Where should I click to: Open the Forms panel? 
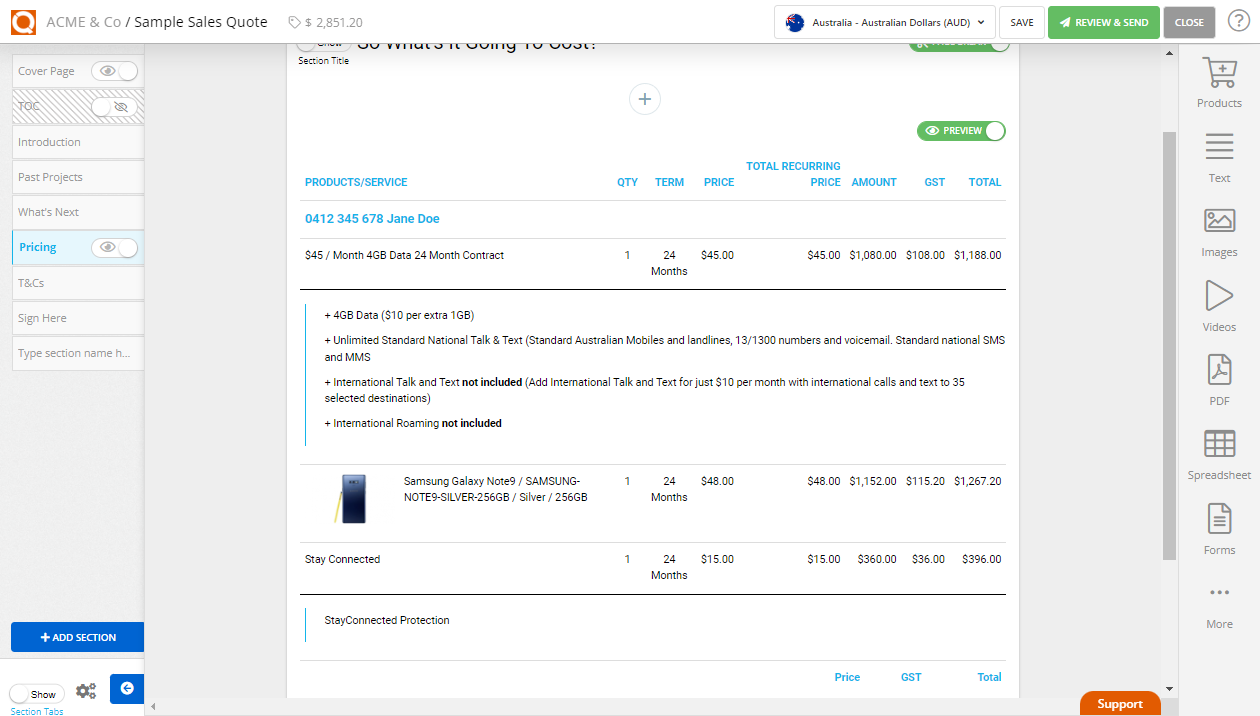pyautogui.click(x=1219, y=528)
